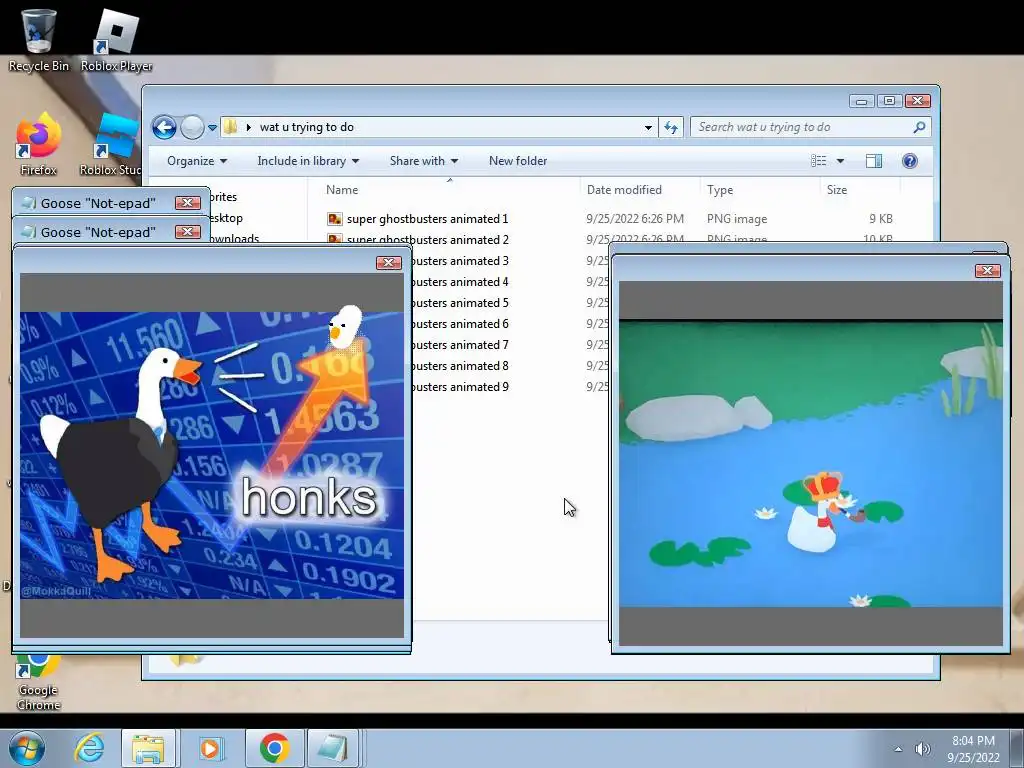This screenshot has width=1024, height=768.
Task: Switch to Windows Explorer taskbar button
Action: [x=148, y=748]
